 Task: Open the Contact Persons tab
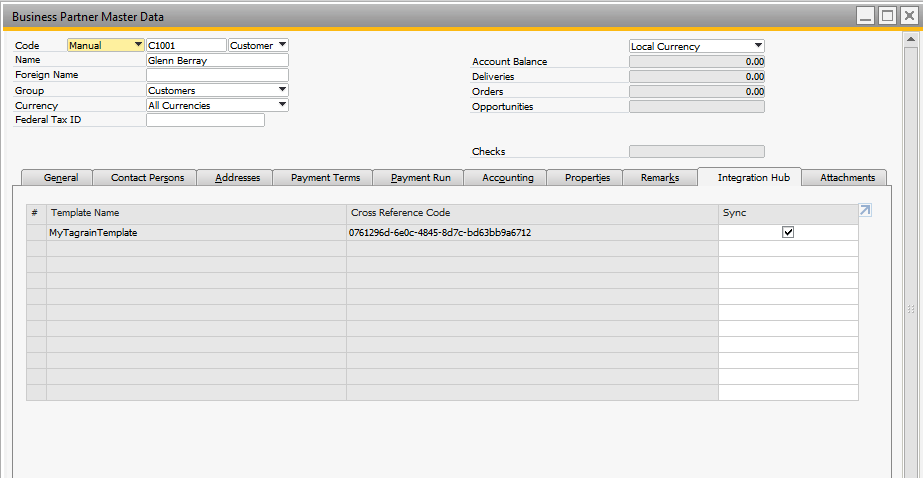pos(147,178)
